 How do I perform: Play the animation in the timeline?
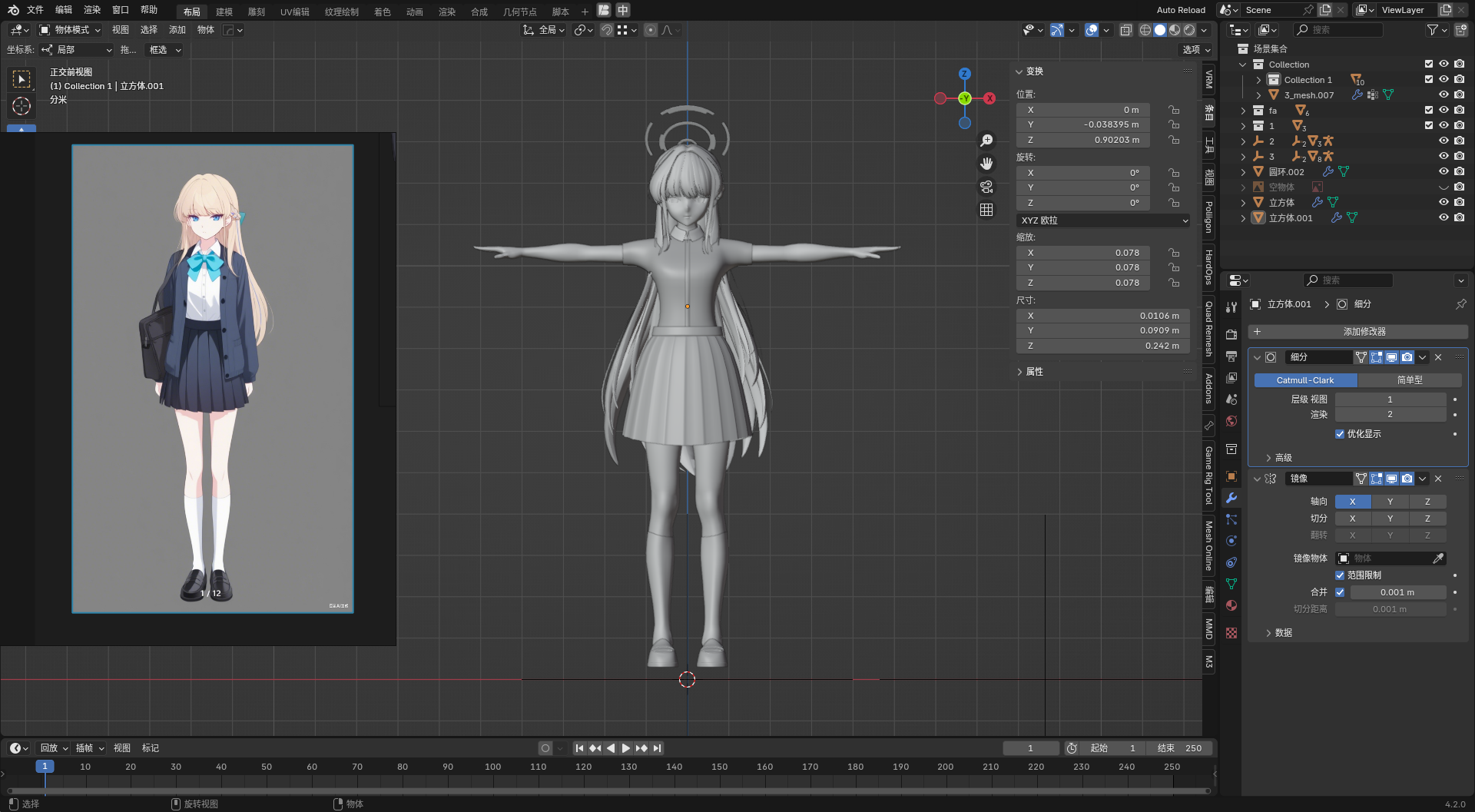pyautogui.click(x=626, y=748)
